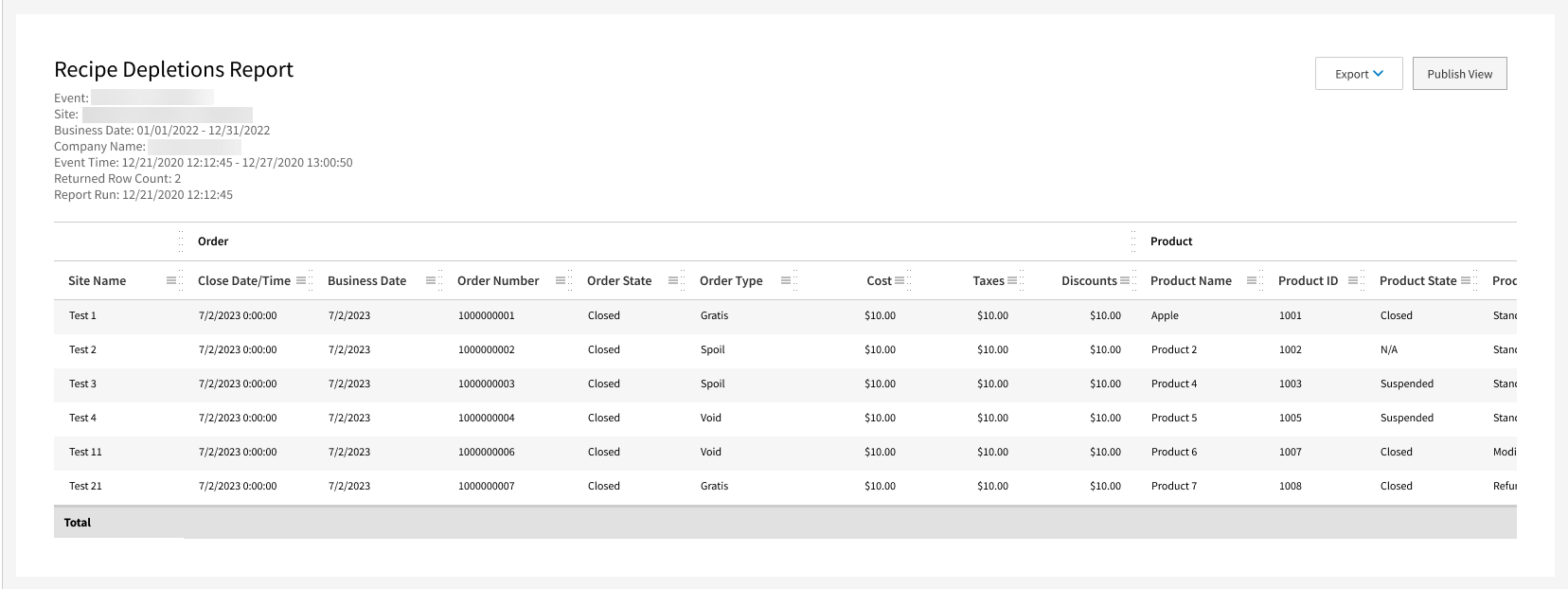Open the Site Name column menu icon
The width and height of the screenshot is (1568, 589).
pyautogui.click(x=171, y=280)
